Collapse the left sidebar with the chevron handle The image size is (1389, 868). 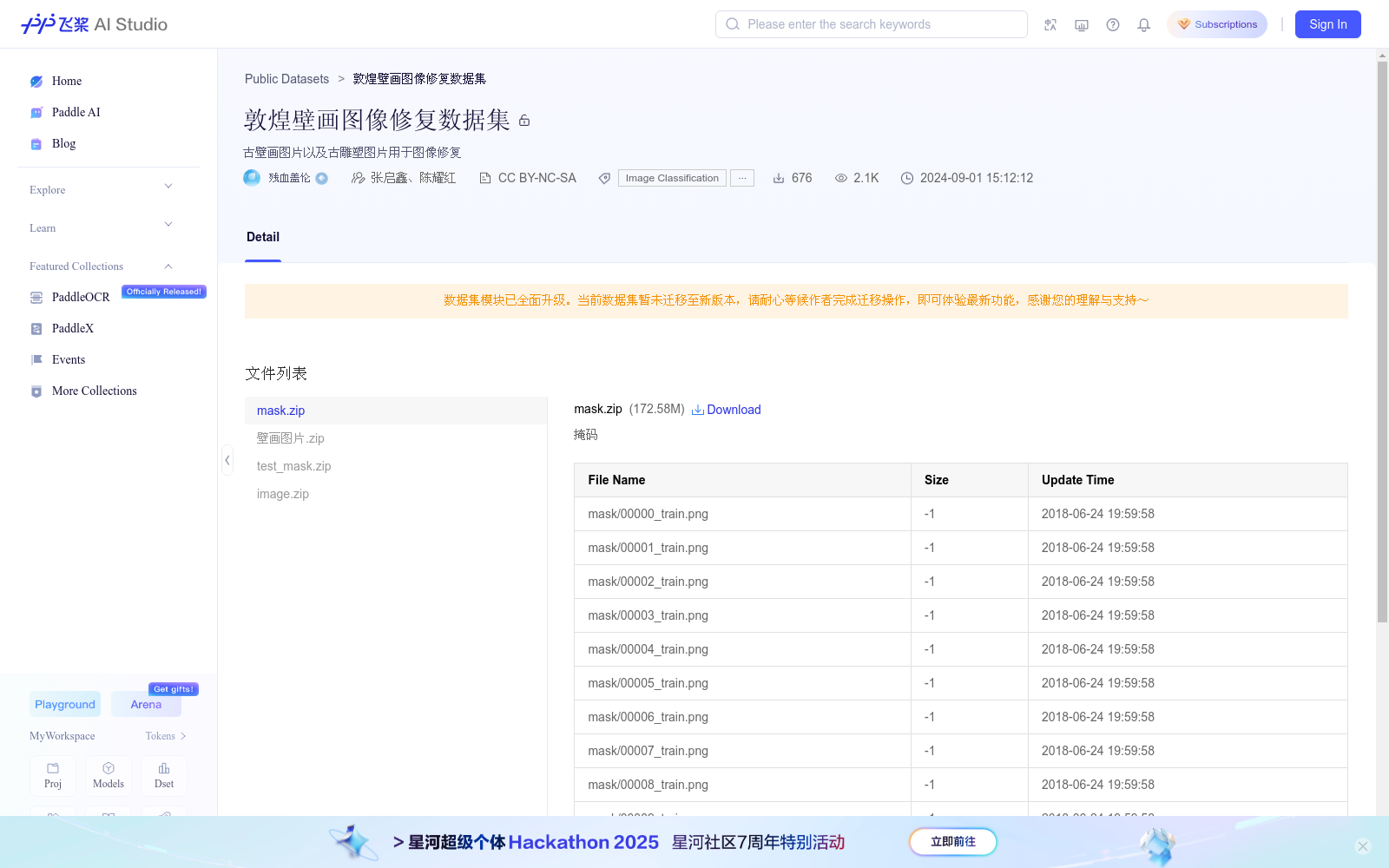pyautogui.click(x=227, y=460)
